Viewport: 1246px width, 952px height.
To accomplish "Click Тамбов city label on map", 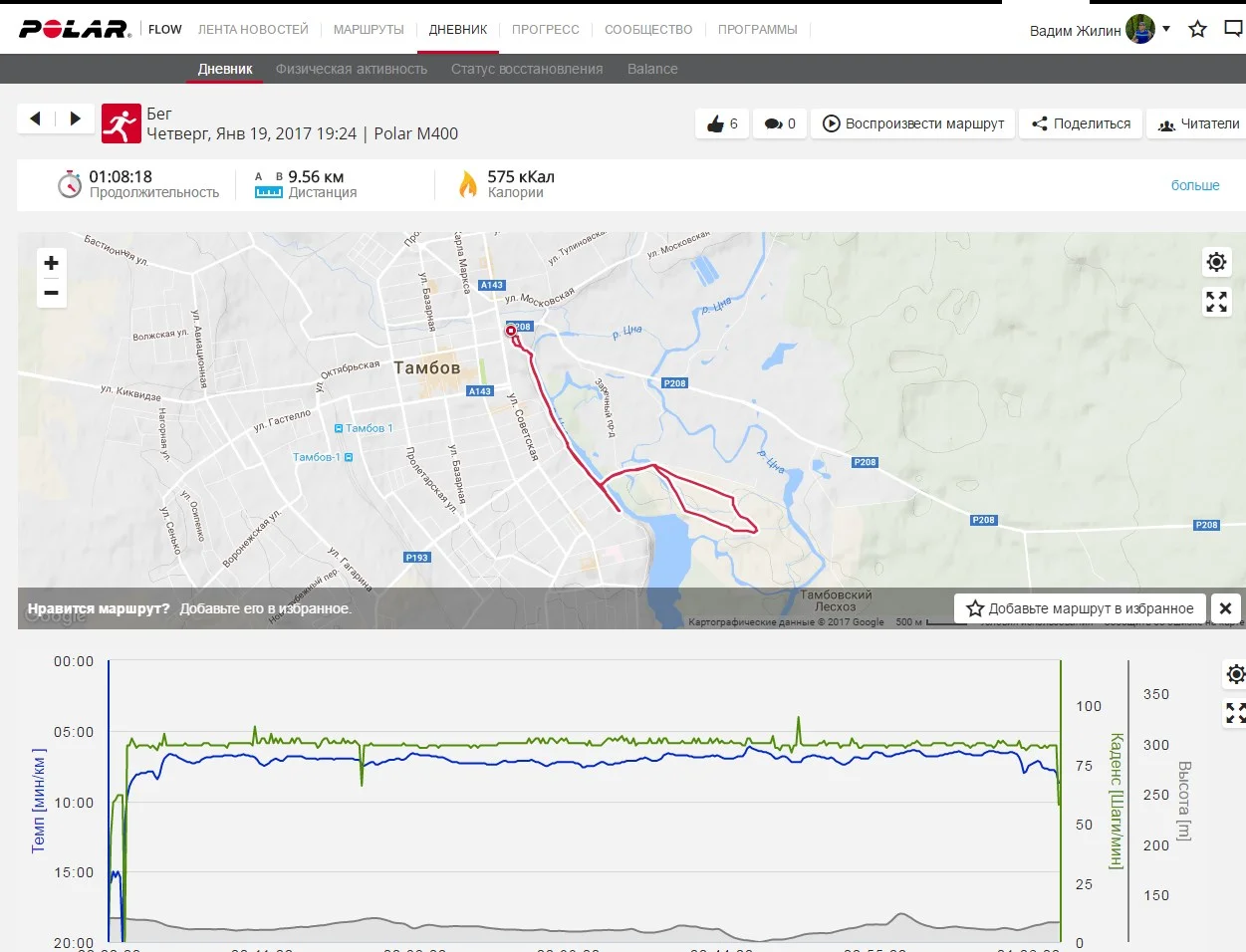I will tap(427, 367).
